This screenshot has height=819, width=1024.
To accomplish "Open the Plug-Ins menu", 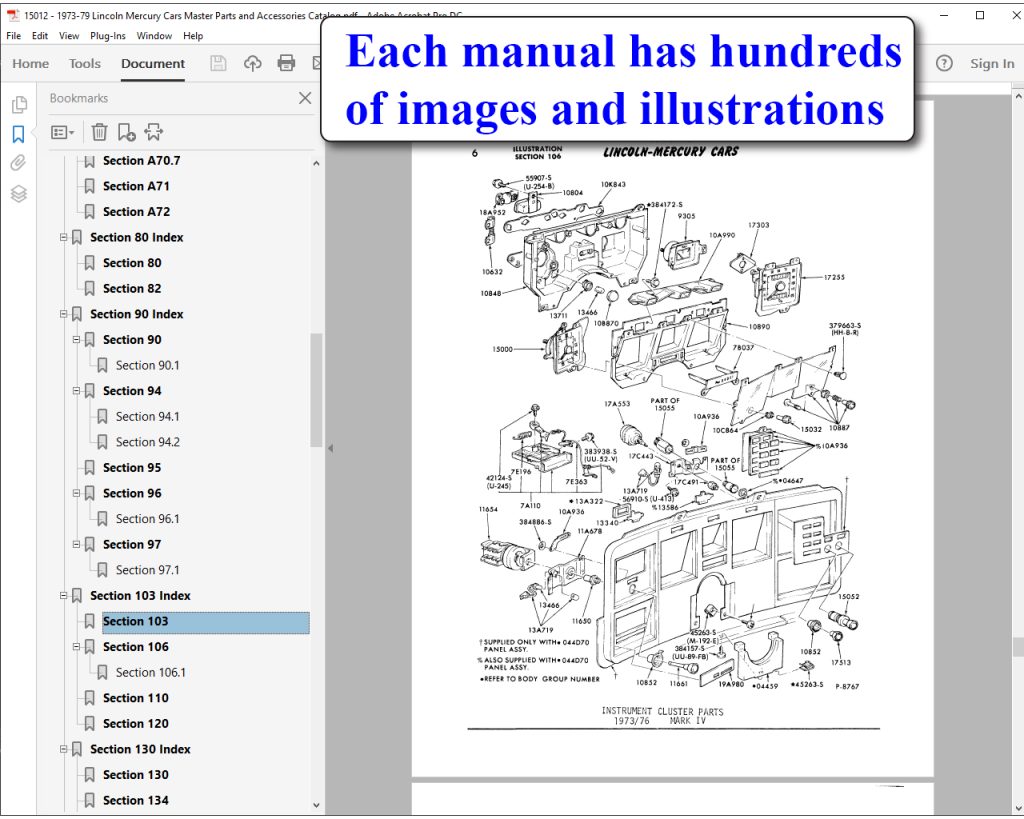I will (x=108, y=36).
